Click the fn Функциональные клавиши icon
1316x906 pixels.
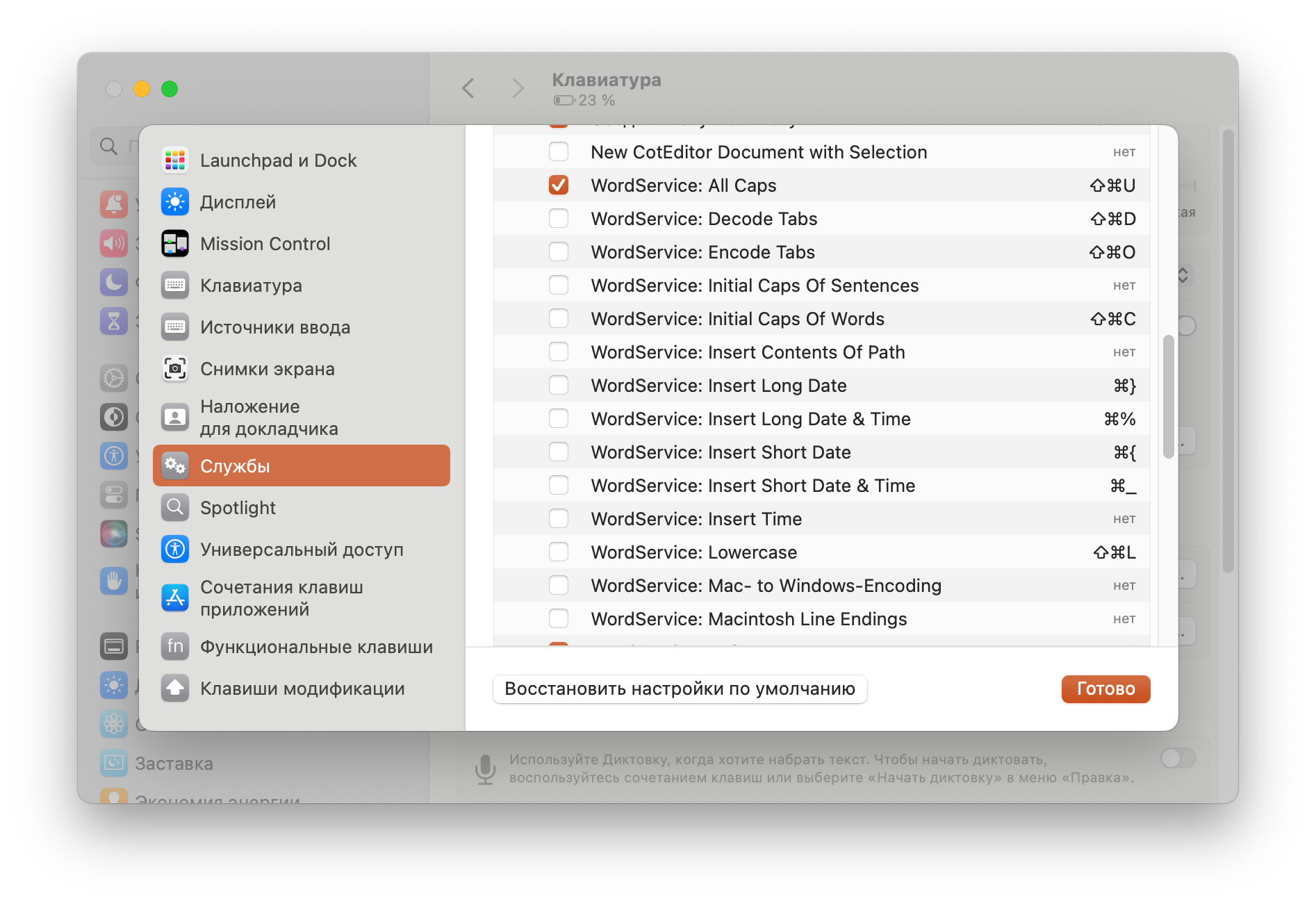pos(175,647)
